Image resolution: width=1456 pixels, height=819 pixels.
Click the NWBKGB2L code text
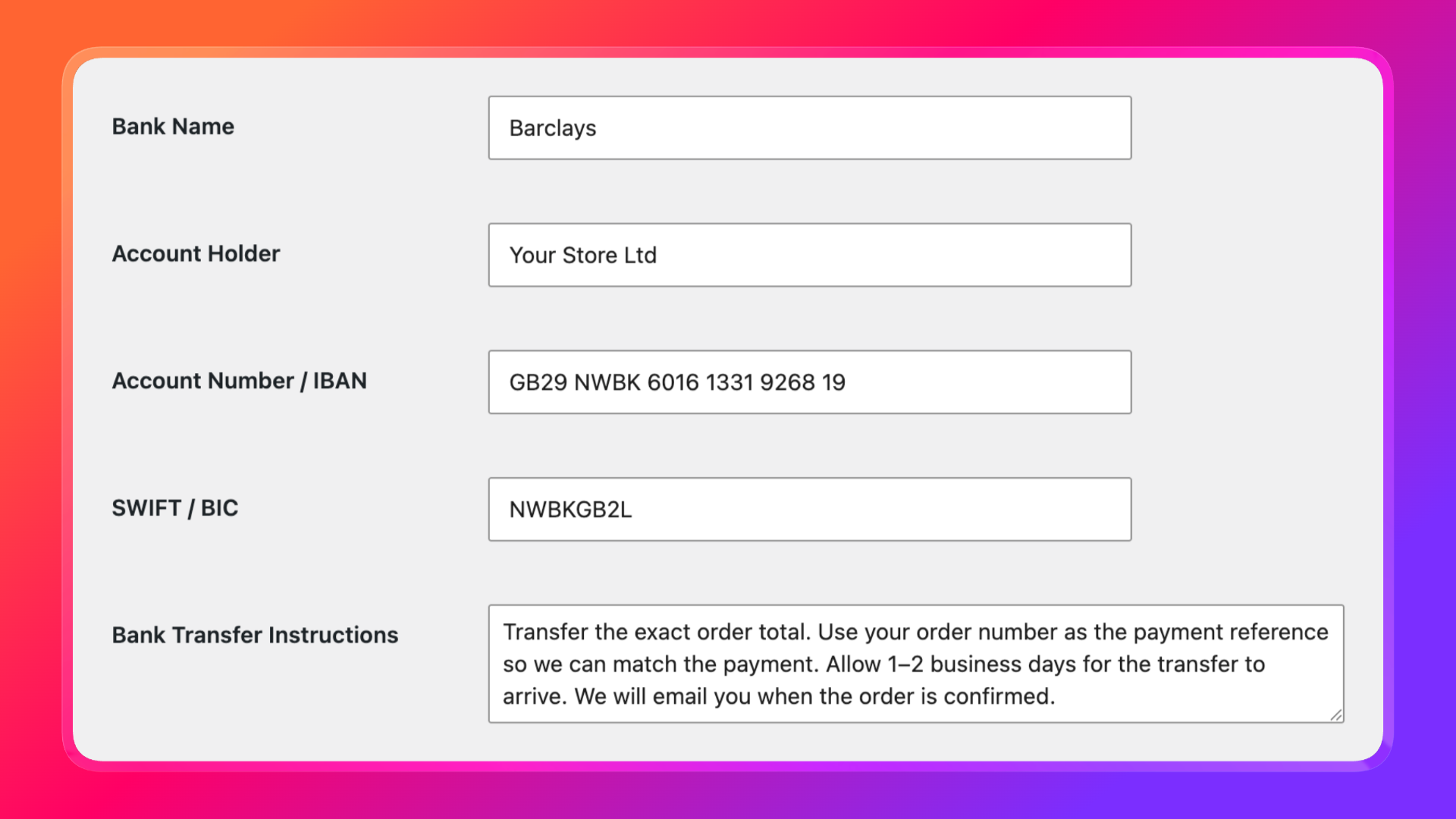570,510
